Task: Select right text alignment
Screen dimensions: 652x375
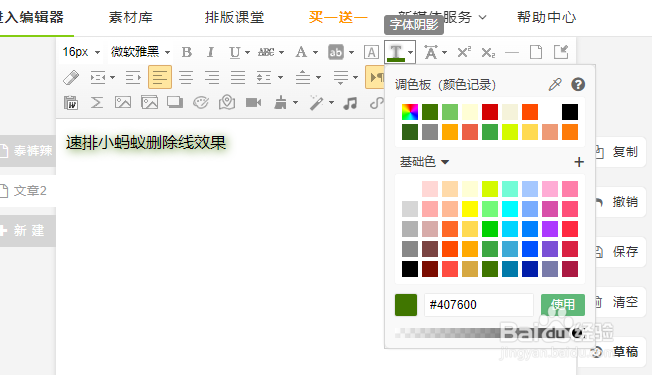Action: coord(212,77)
